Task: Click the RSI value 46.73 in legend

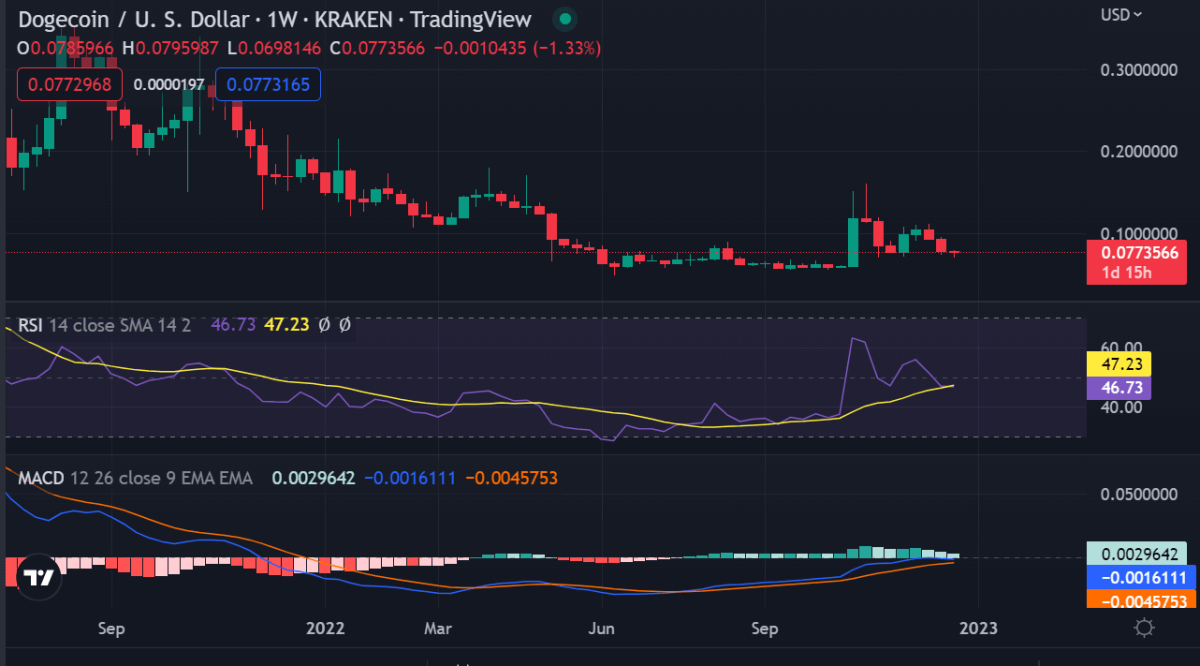Action: coord(232,324)
